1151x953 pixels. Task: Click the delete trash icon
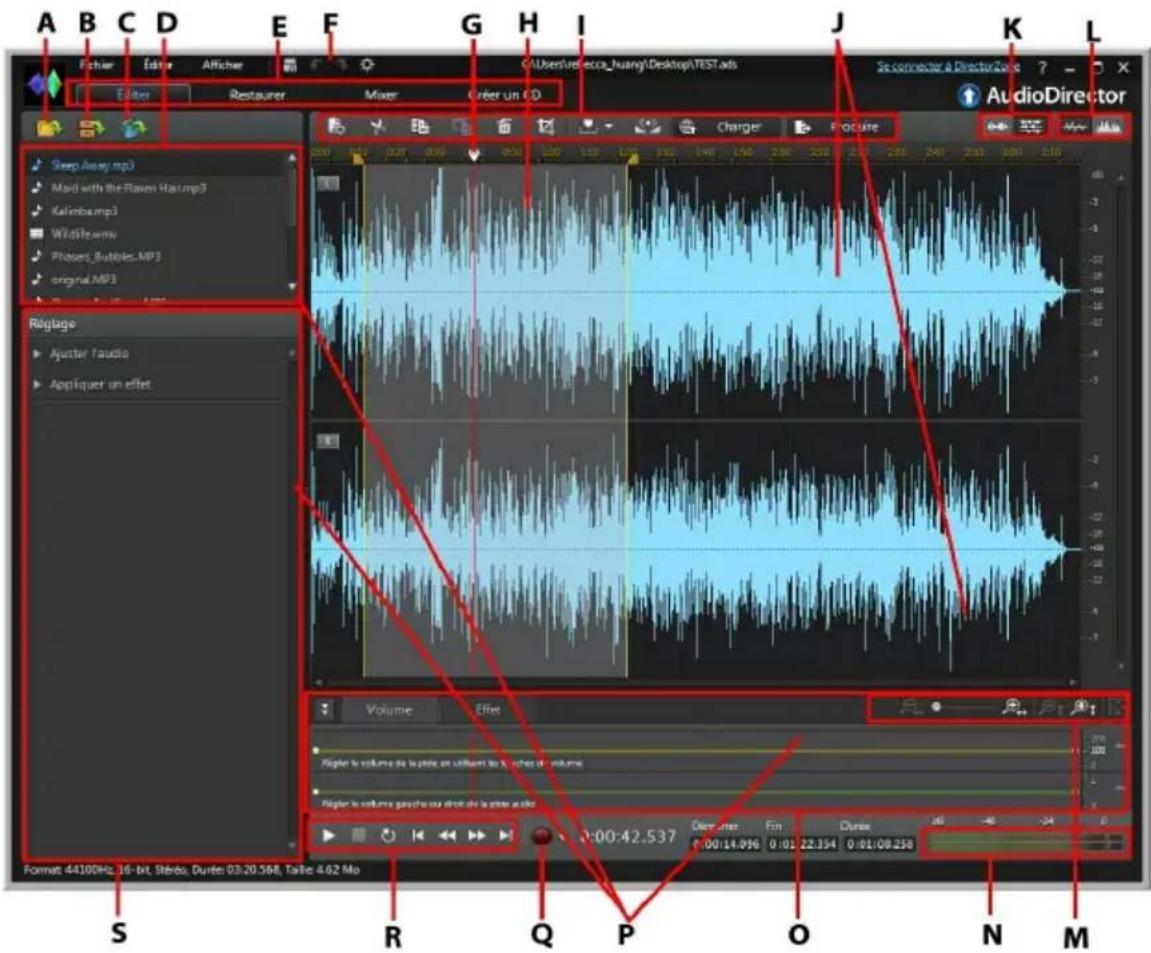504,126
